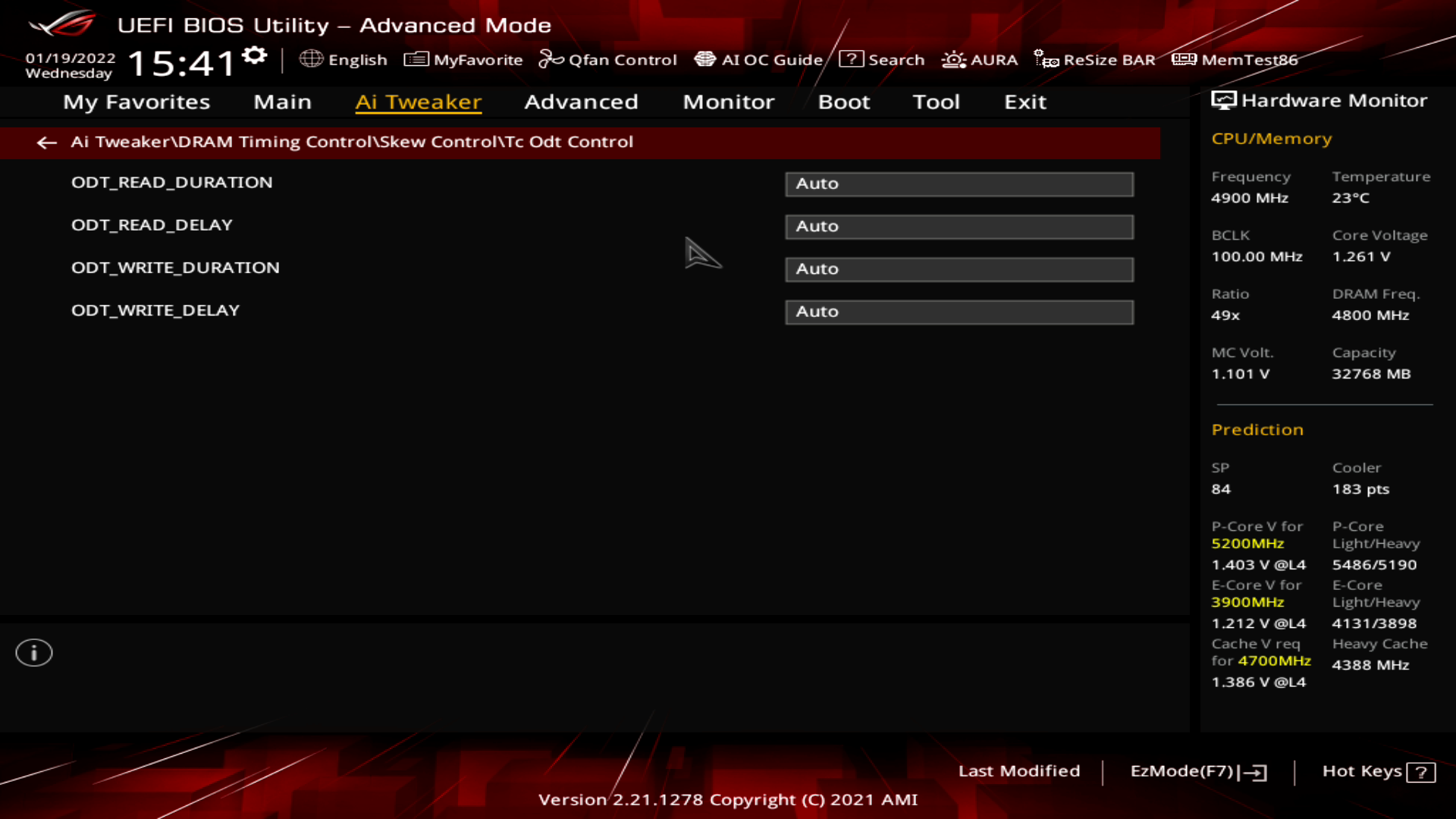Open the Monitor menu
This screenshot has width=1456, height=819.
coord(728,102)
